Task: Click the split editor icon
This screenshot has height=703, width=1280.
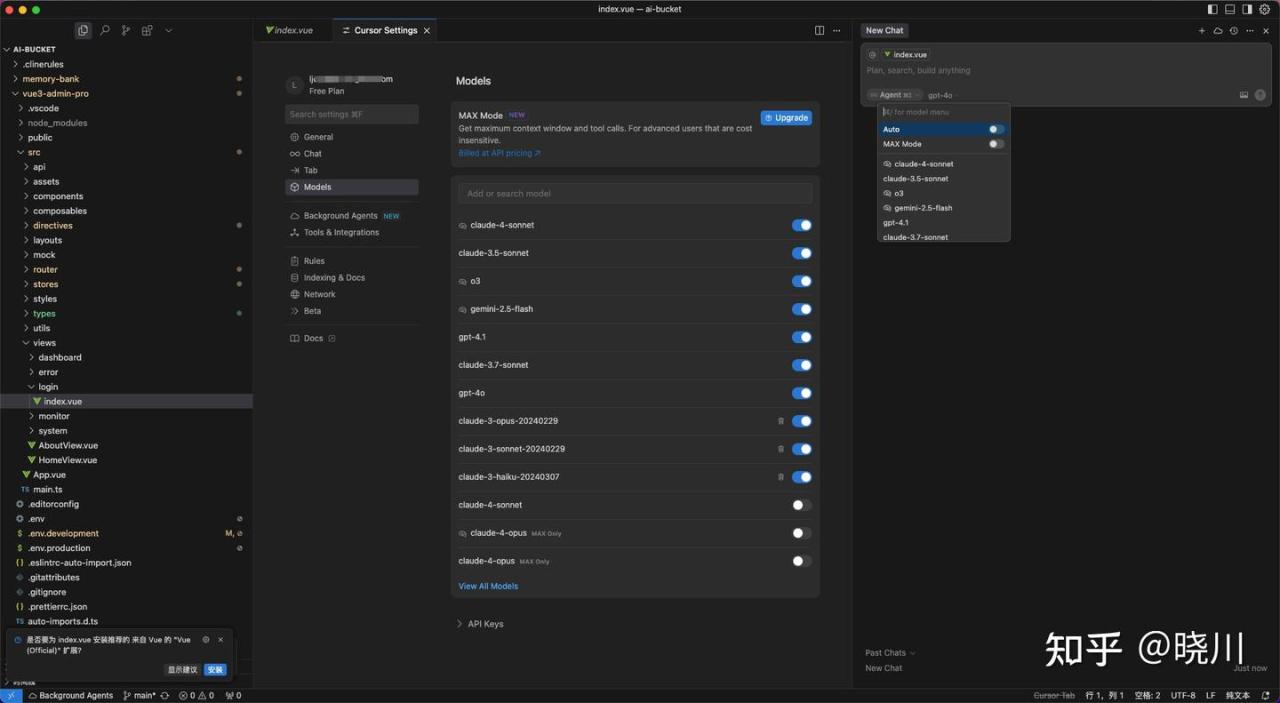Action: point(819,31)
